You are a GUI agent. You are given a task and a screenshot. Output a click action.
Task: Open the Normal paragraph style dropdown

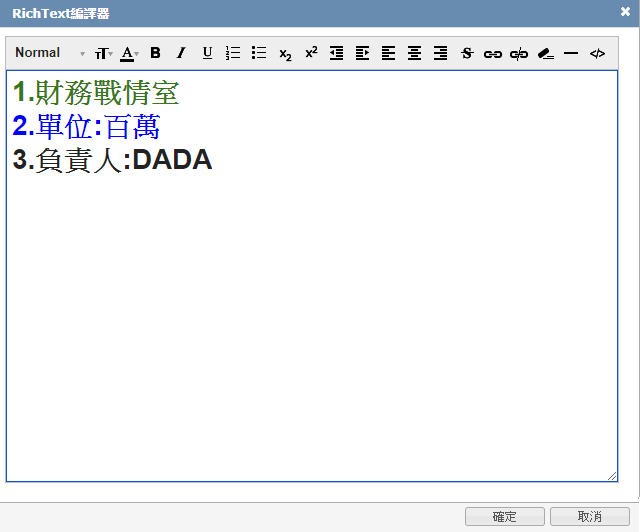pyautogui.click(x=50, y=53)
